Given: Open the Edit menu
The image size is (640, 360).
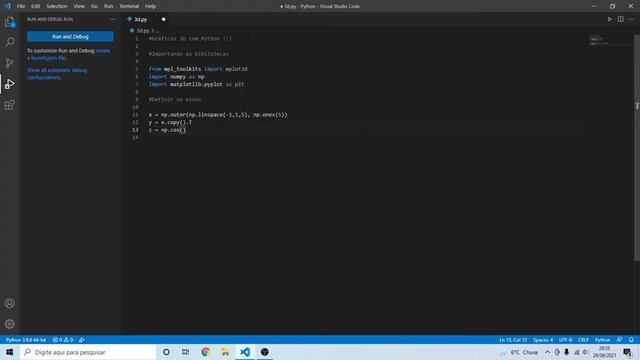Looking at the screenshot, I should click(36, 6).
